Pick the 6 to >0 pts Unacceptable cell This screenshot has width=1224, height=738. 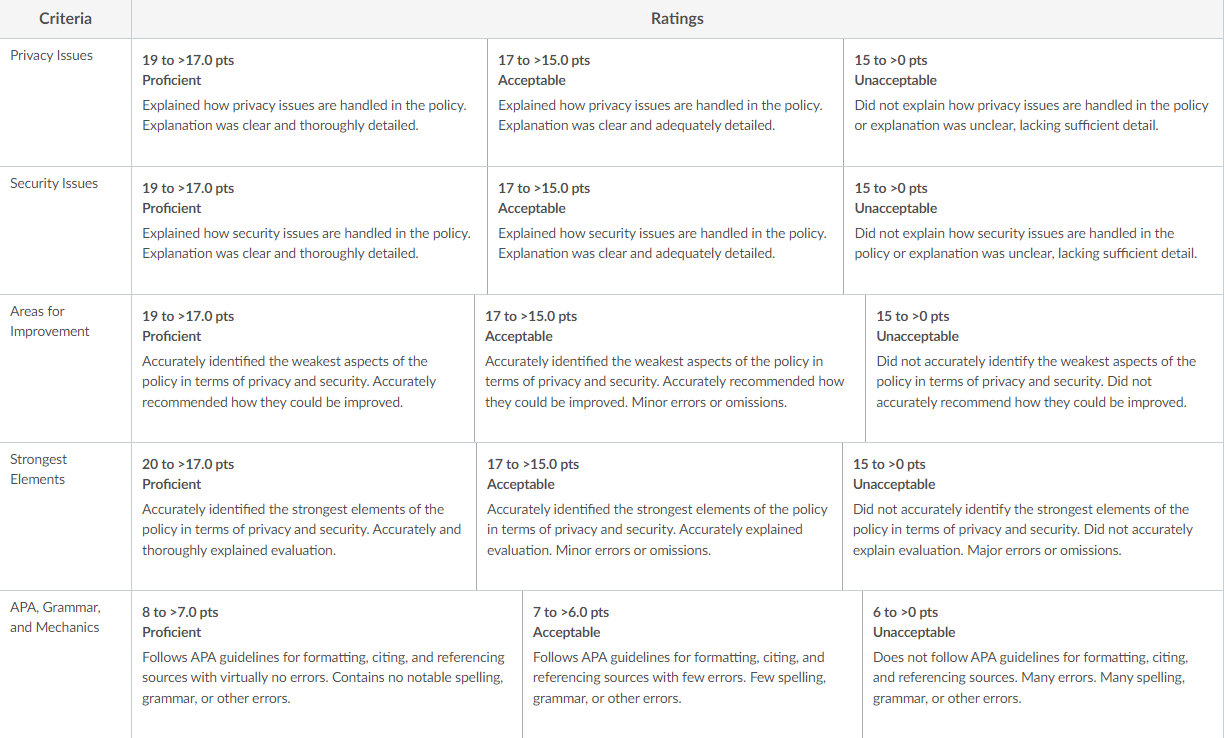tap(1043, 664)
